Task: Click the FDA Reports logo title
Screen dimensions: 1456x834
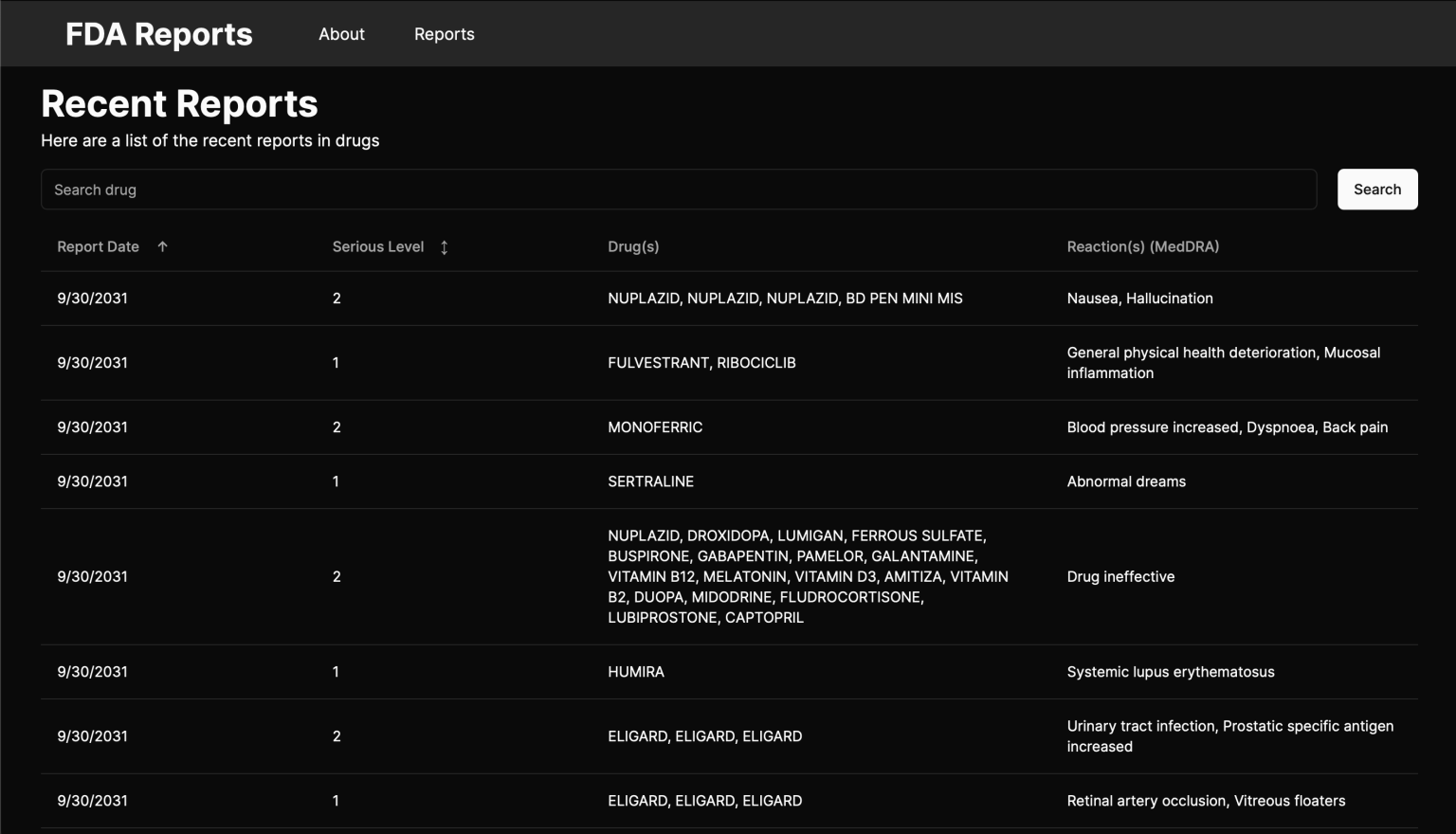Action: pyautogui.click(x=158, y=34)
